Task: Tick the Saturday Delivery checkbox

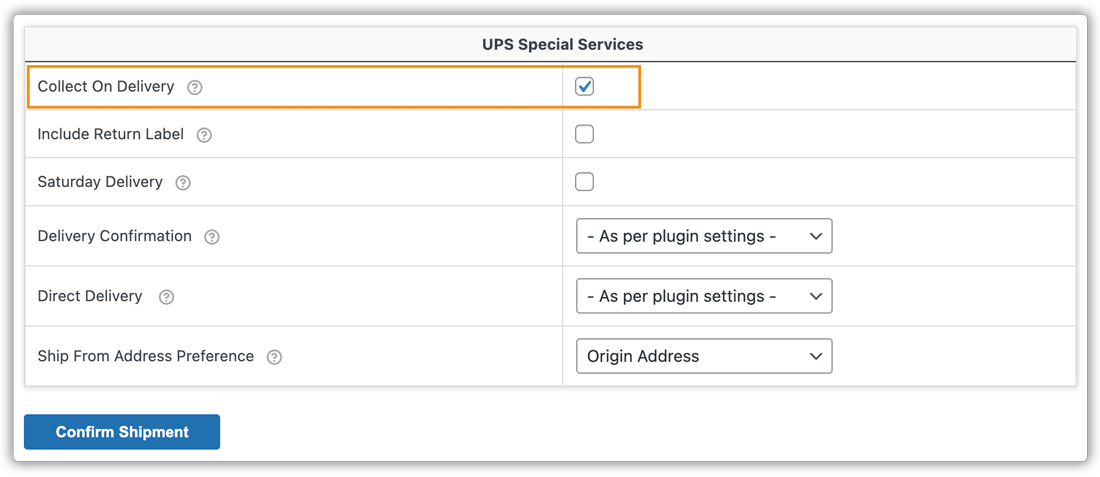Action: [584, 182]
